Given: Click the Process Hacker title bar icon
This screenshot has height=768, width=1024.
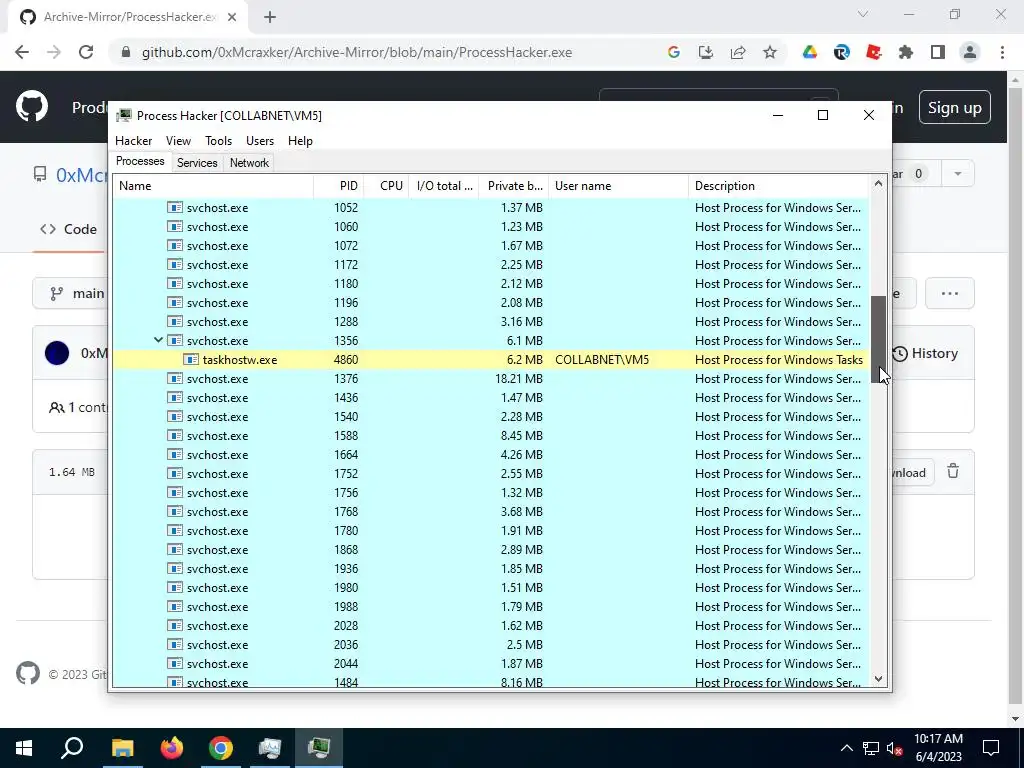Looking at the screenshot, I should [123, 116].
